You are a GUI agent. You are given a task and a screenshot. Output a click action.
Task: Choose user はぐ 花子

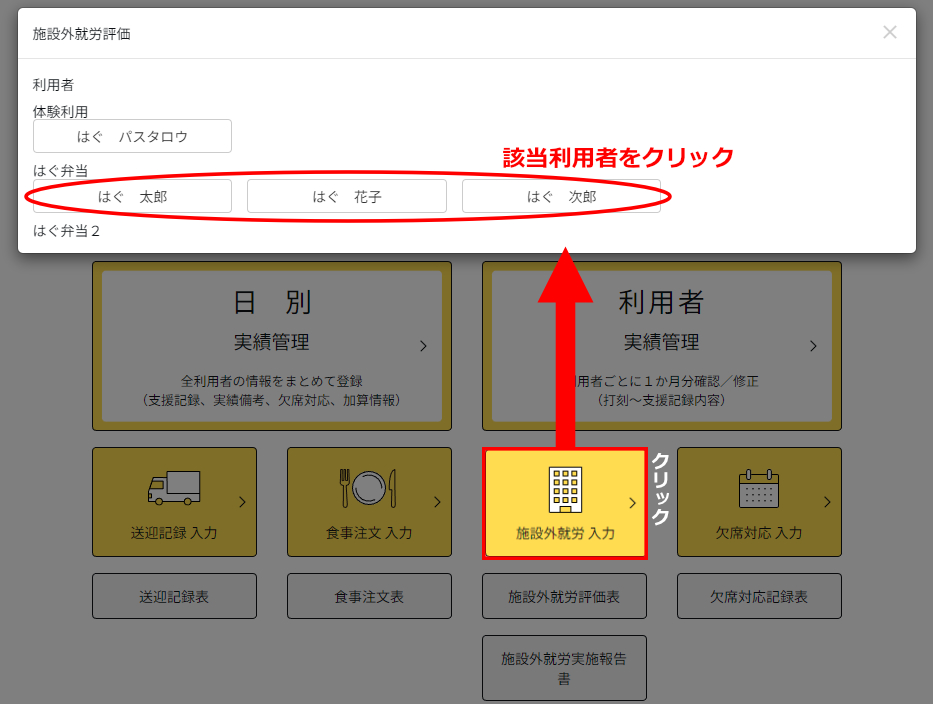(x=346, y=197)
